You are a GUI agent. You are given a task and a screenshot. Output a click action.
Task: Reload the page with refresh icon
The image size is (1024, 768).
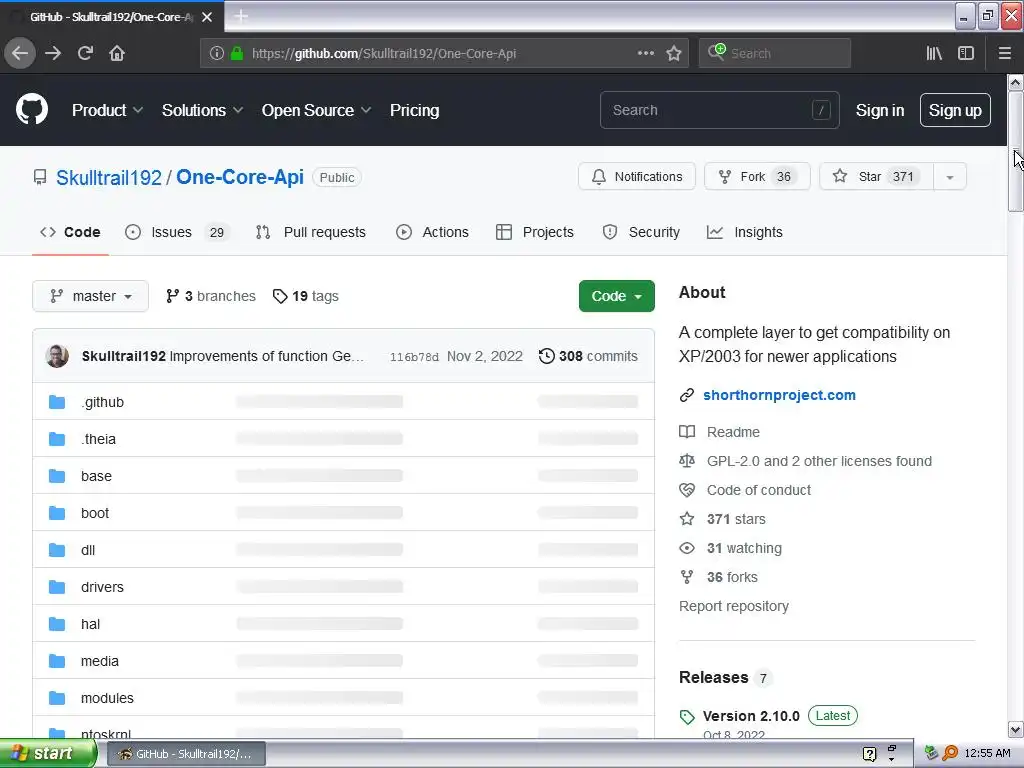point(85,53)
